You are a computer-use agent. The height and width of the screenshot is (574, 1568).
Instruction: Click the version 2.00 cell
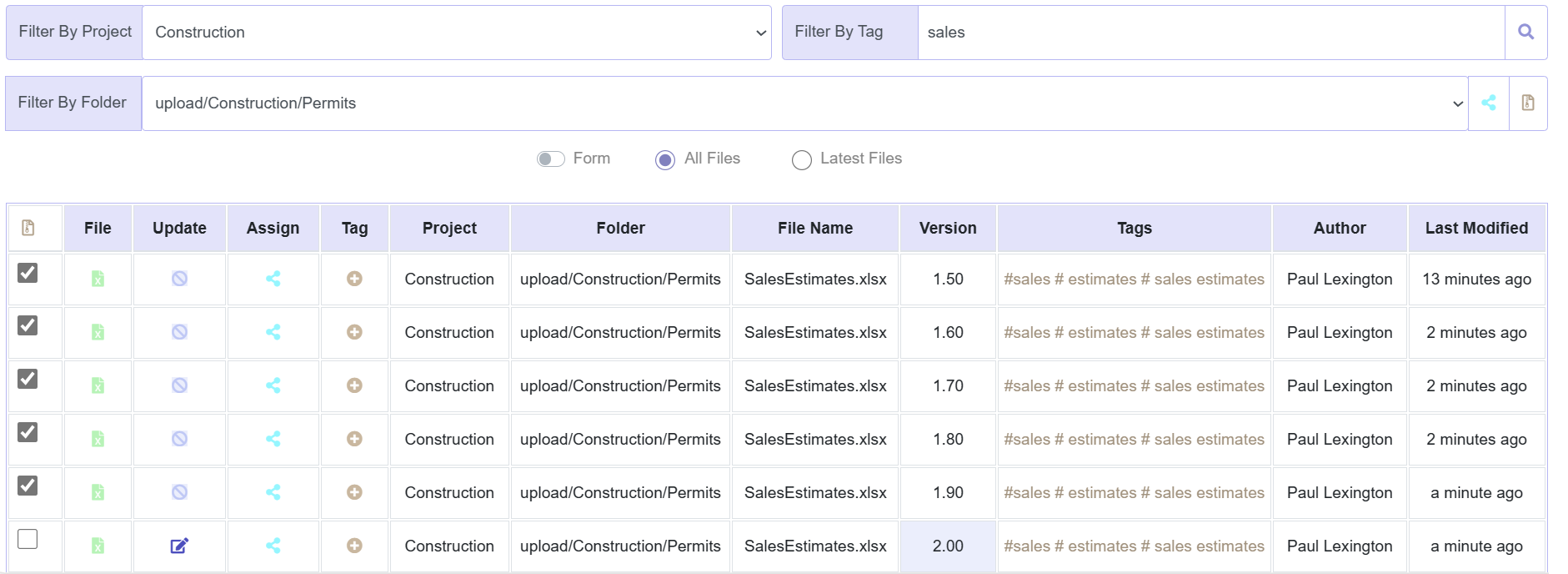pyautogui.click(x=948, y=546)
